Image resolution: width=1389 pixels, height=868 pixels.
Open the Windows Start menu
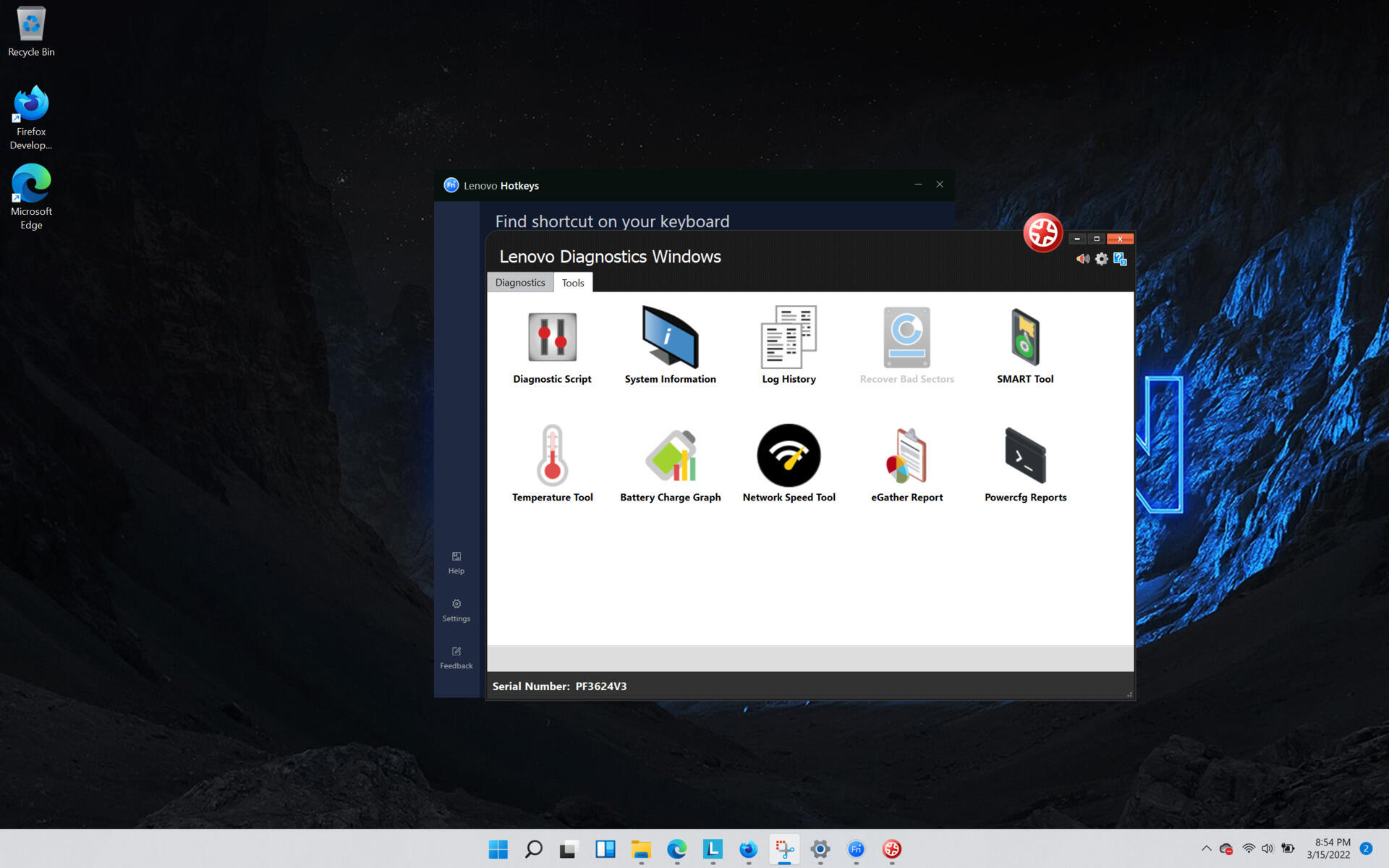tap(498, 849)
